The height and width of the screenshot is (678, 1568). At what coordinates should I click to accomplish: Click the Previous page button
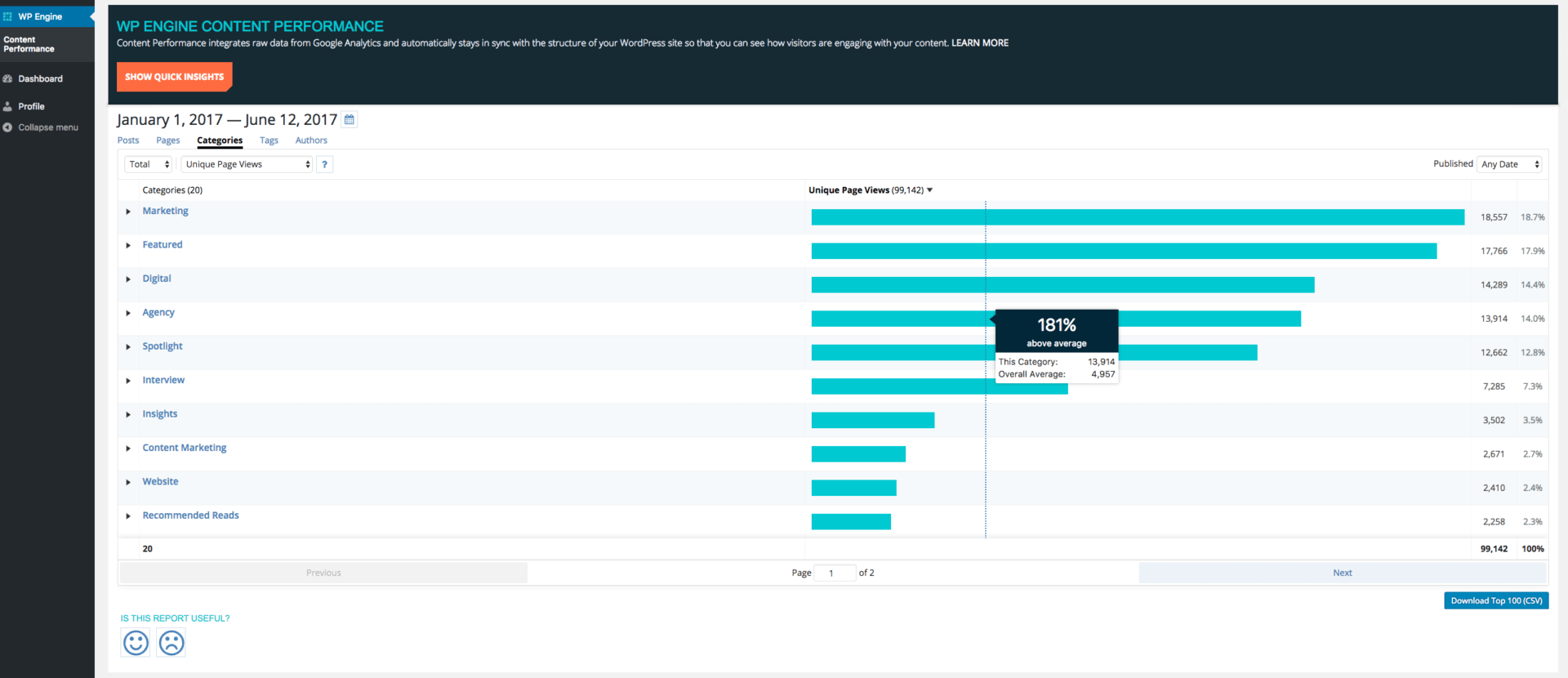(323, 573)
